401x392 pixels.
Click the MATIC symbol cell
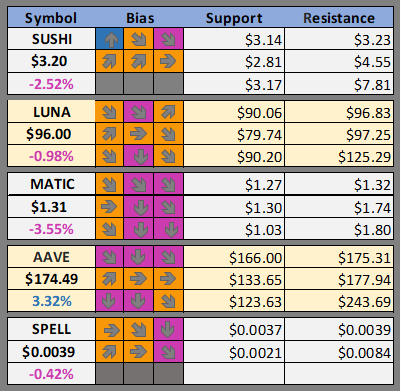tap(52, 184)
